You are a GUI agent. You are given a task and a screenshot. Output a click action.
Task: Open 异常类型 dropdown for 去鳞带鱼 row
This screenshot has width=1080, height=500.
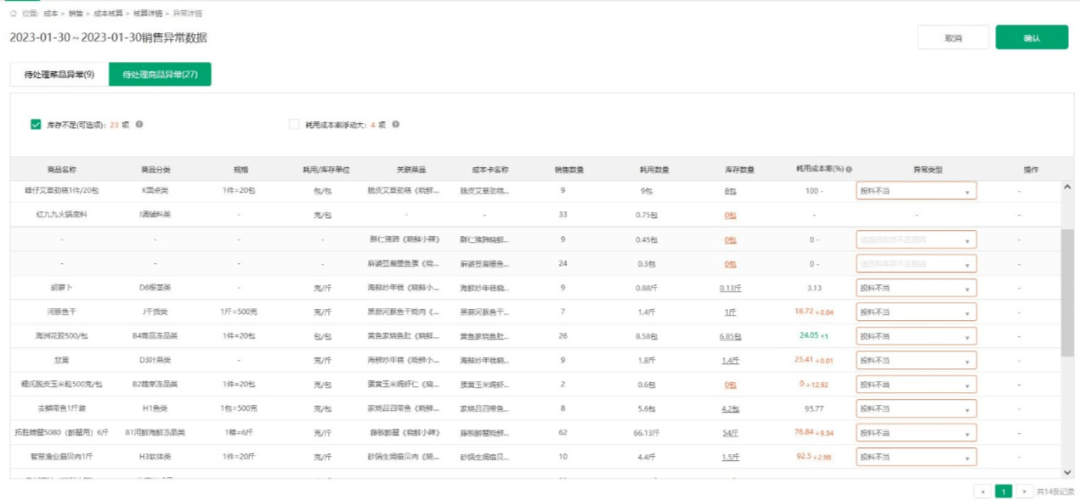pos(915,408)
